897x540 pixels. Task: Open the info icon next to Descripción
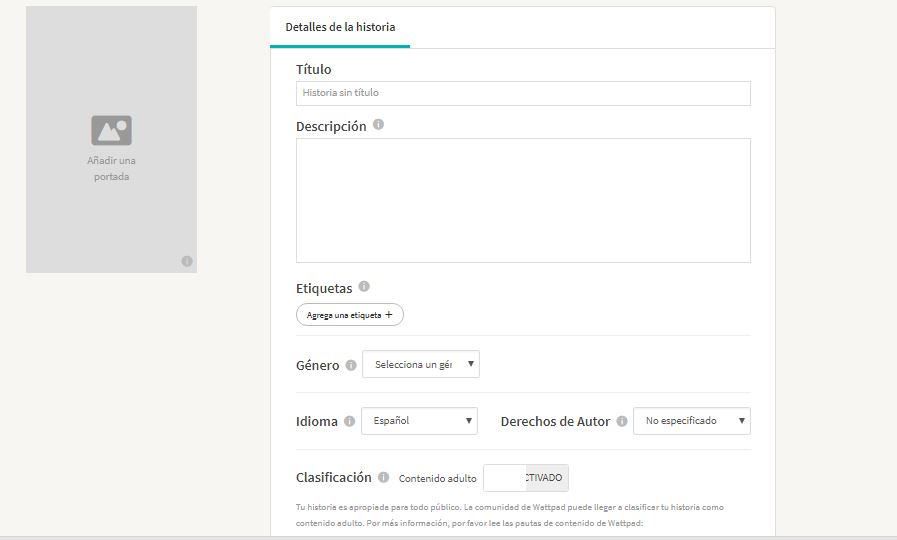click(x=378, y=124)
